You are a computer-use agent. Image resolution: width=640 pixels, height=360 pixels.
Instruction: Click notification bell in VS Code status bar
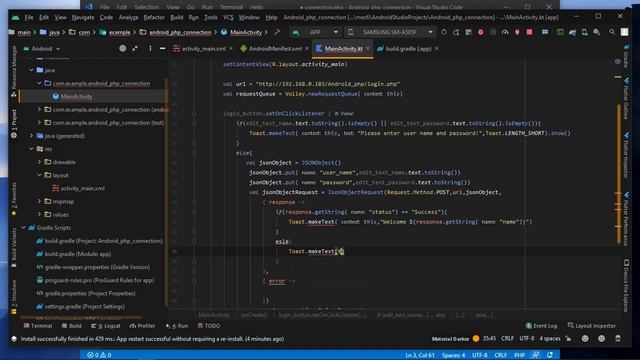(x=550, y=355)
